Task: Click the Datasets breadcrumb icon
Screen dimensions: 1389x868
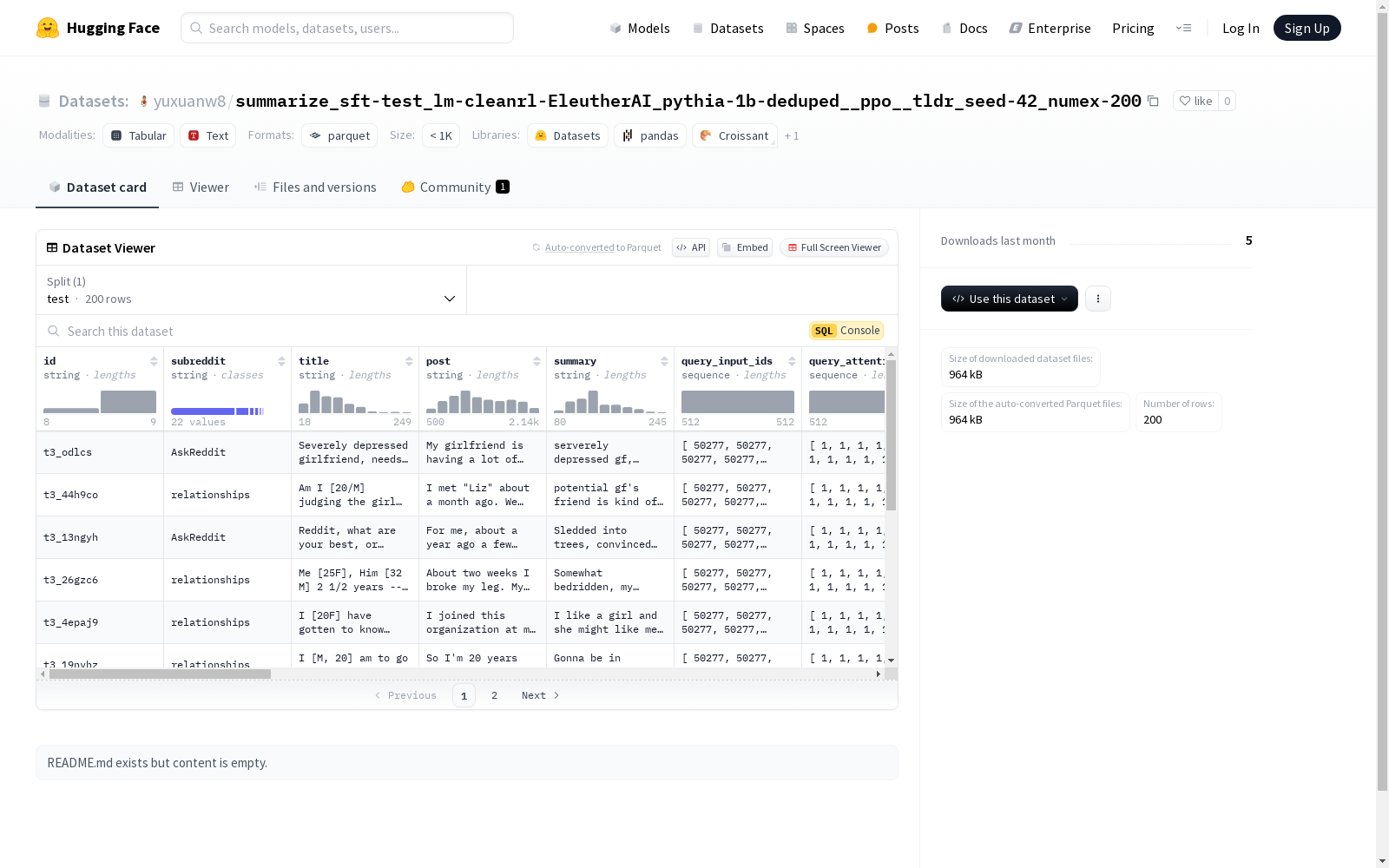Action: (x=44, y=102)
